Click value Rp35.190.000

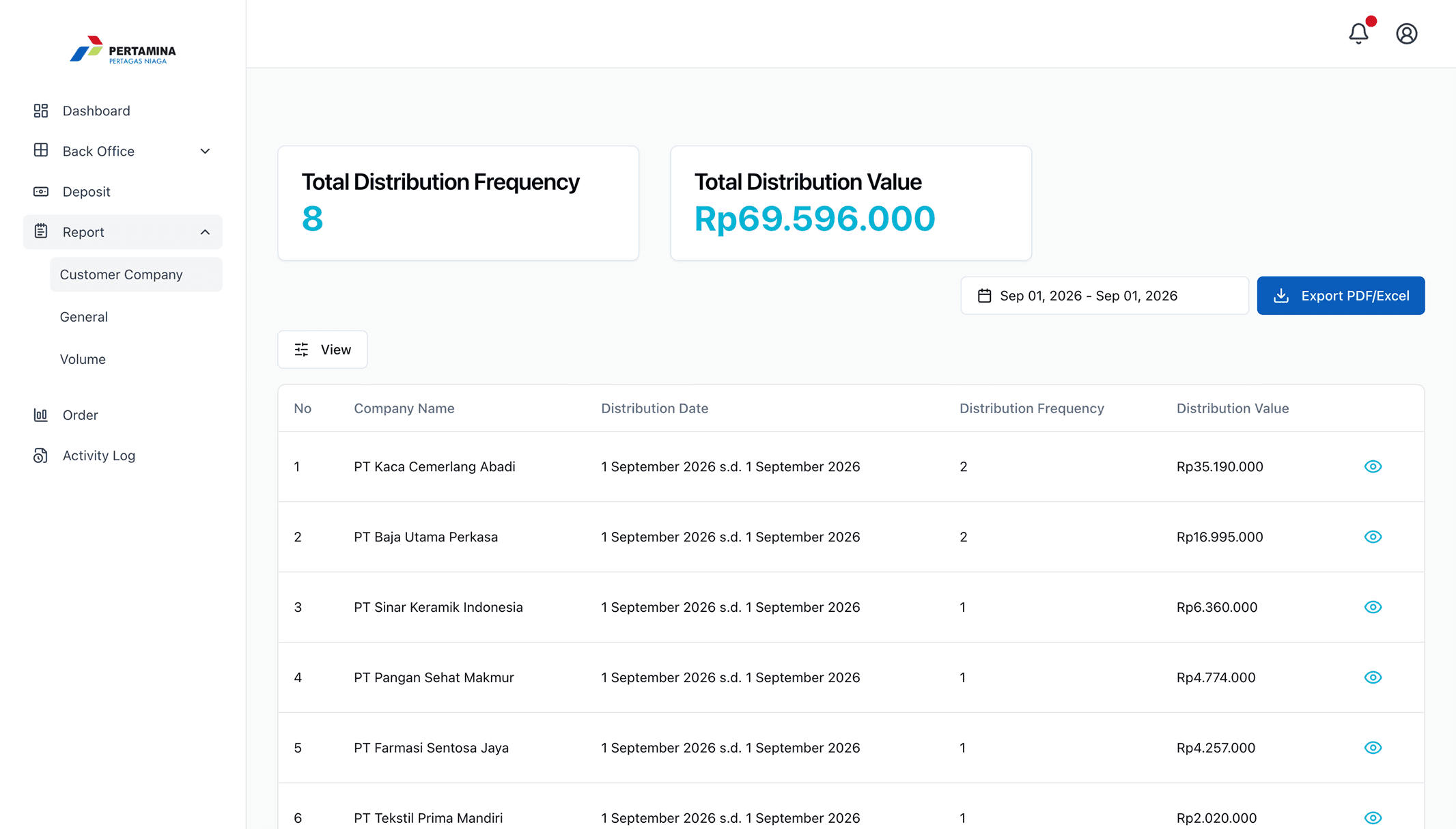(1220, 466)
